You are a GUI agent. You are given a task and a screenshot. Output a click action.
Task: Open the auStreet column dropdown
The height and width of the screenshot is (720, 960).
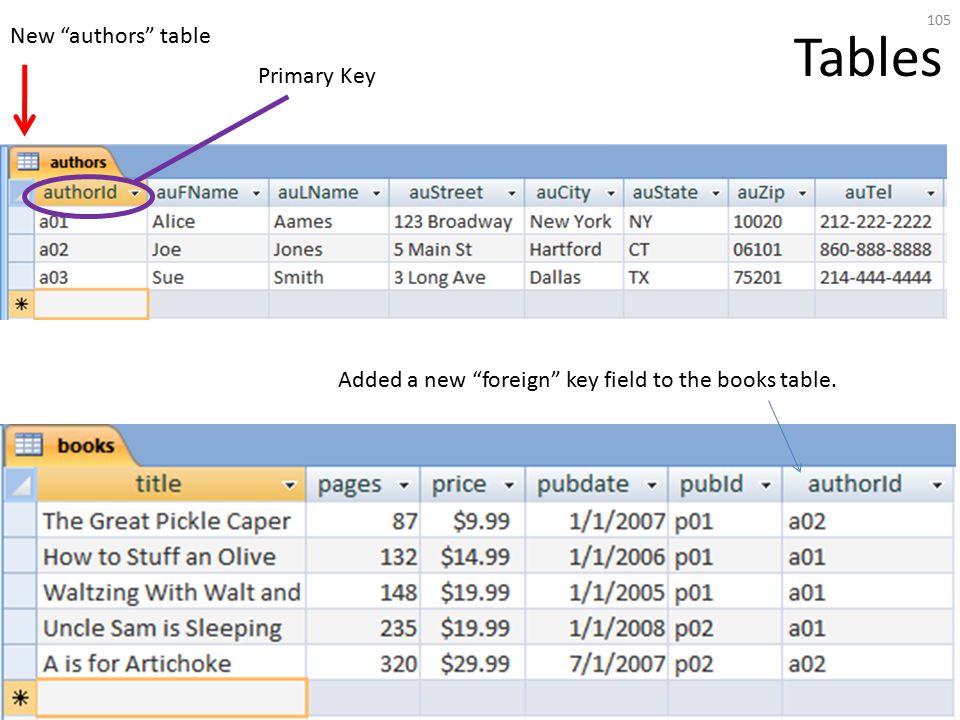(x=512, y=193)
